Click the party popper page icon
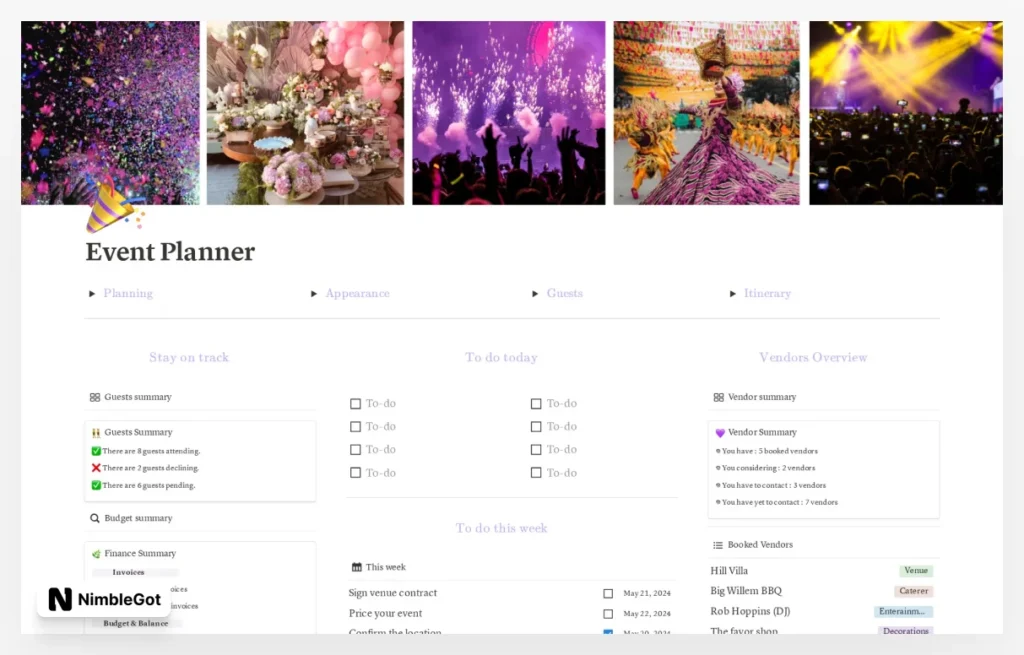1024x655 pixels. tap(113, 209)
